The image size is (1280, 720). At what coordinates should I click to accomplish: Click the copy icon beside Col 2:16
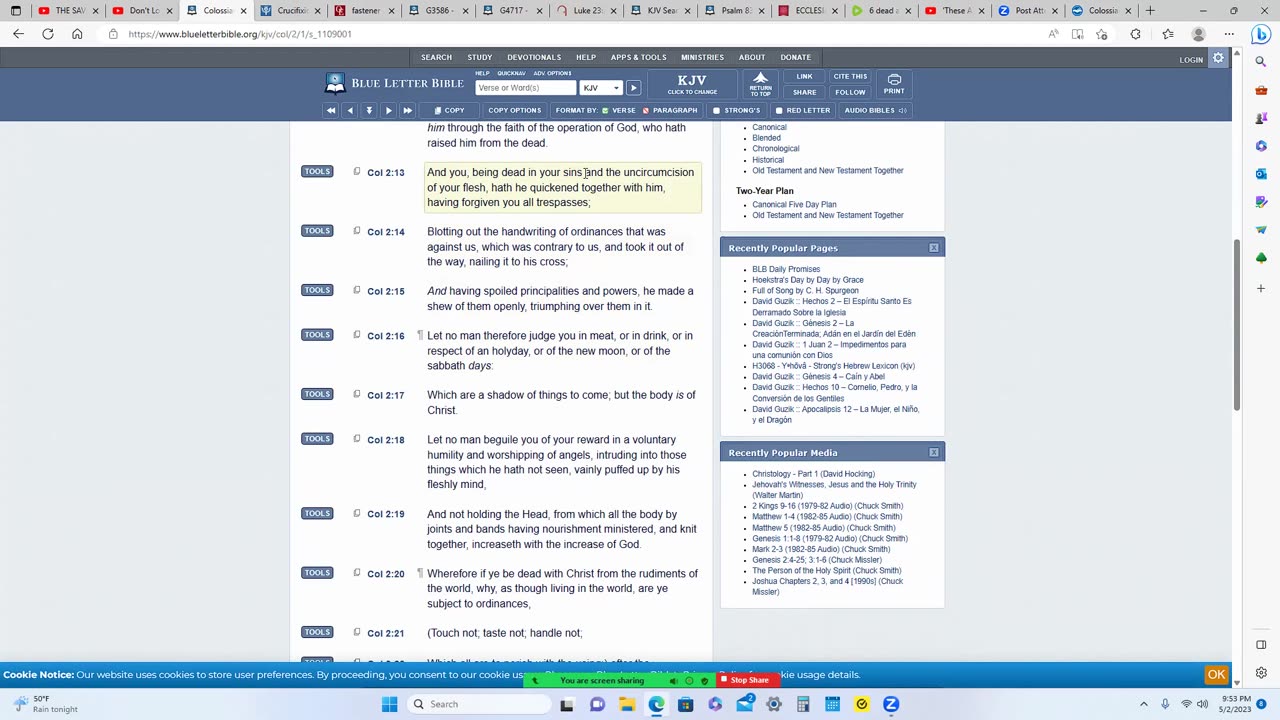click(x=356, y=335)
